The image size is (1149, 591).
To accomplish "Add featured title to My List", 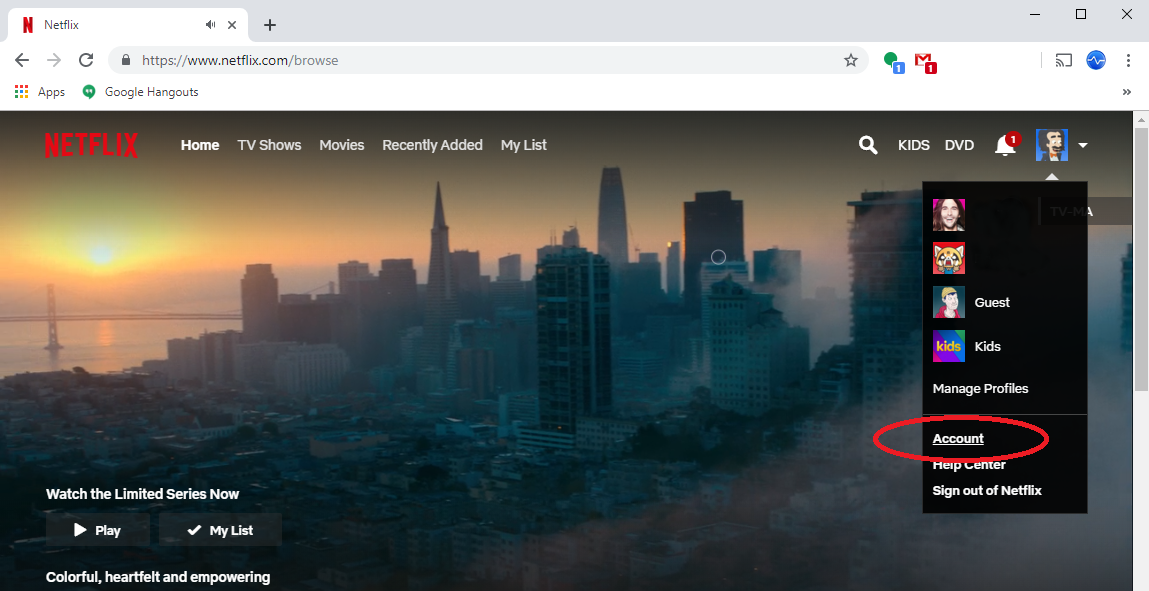I will tap(221, 530).
